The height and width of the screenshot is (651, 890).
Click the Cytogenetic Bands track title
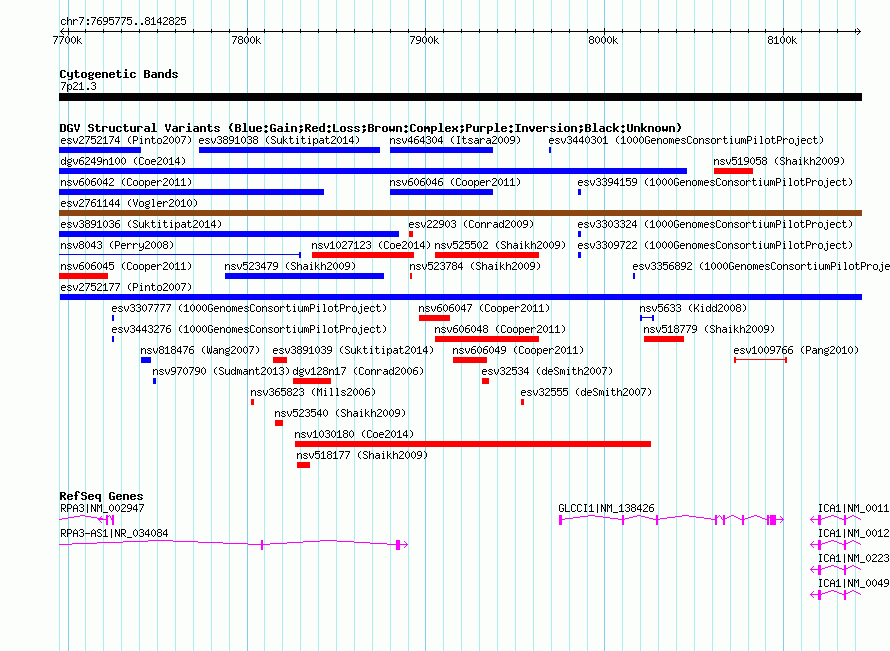pos(119,74)
